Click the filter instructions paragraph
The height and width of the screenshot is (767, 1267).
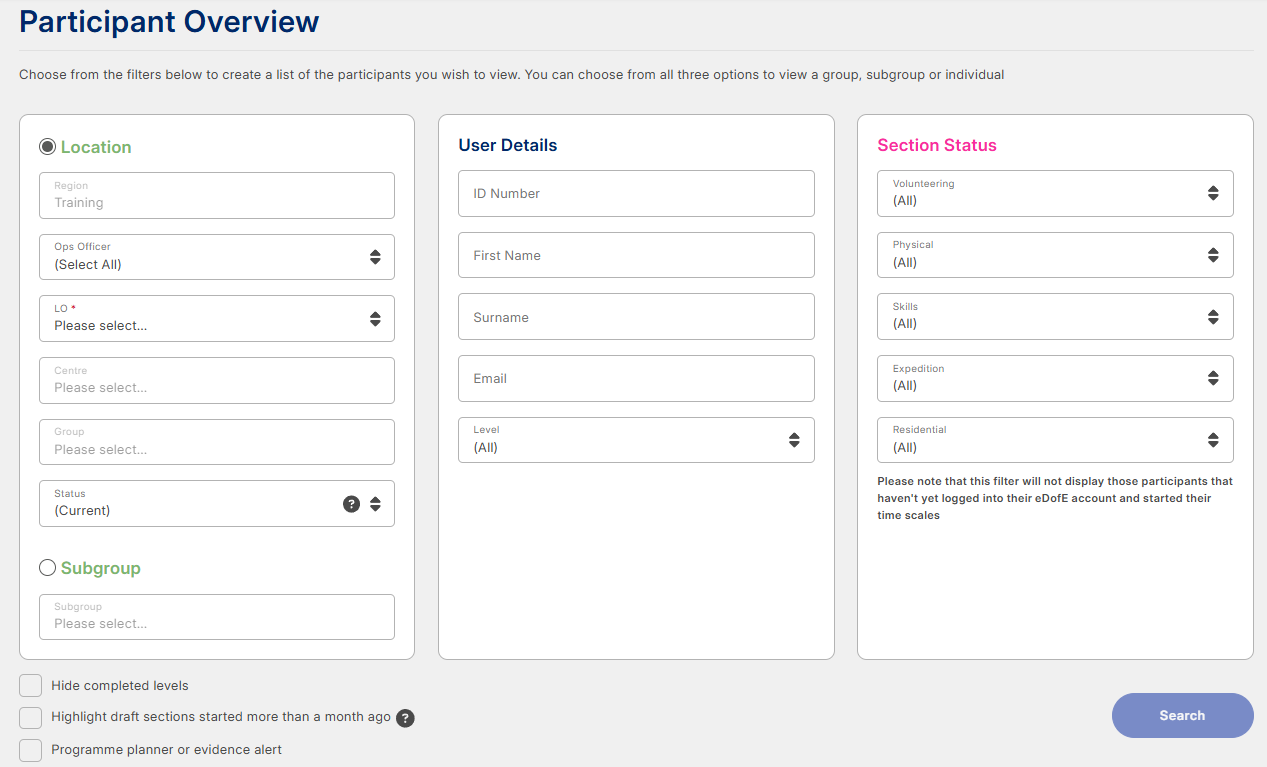(x=511, y=75)
